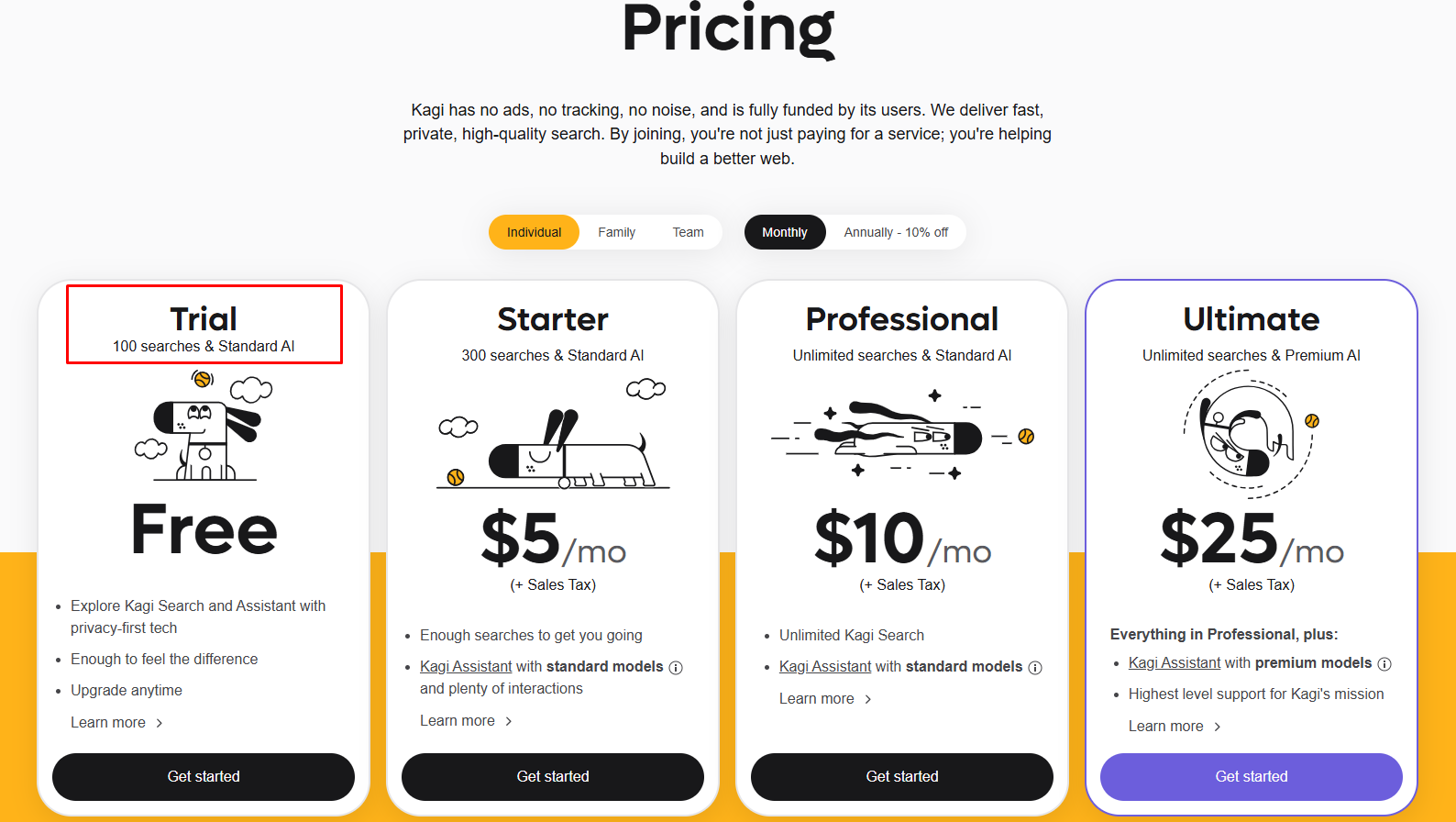This screenshot has width=1456, height=822.
Task: Select the Individual plan type toggle
Action: click(534, 233)
